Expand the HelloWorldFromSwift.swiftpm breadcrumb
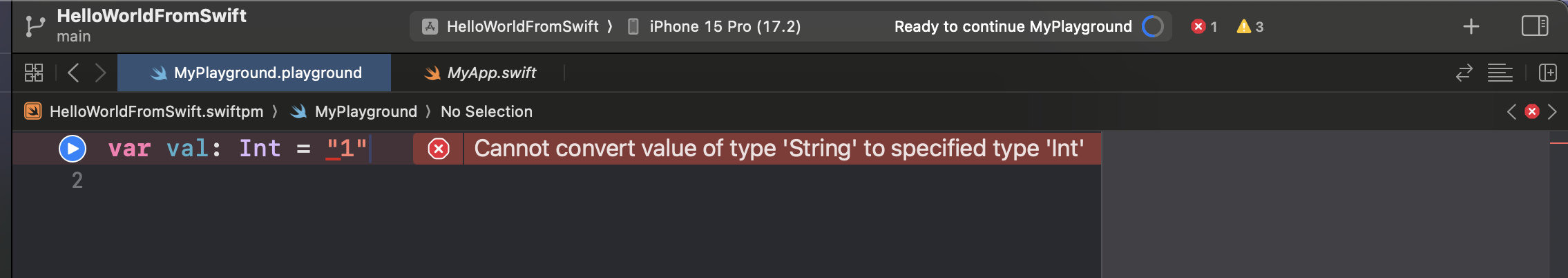This screenshot has width=1568, height=278. pyautogui.click(x=156, y=111)
